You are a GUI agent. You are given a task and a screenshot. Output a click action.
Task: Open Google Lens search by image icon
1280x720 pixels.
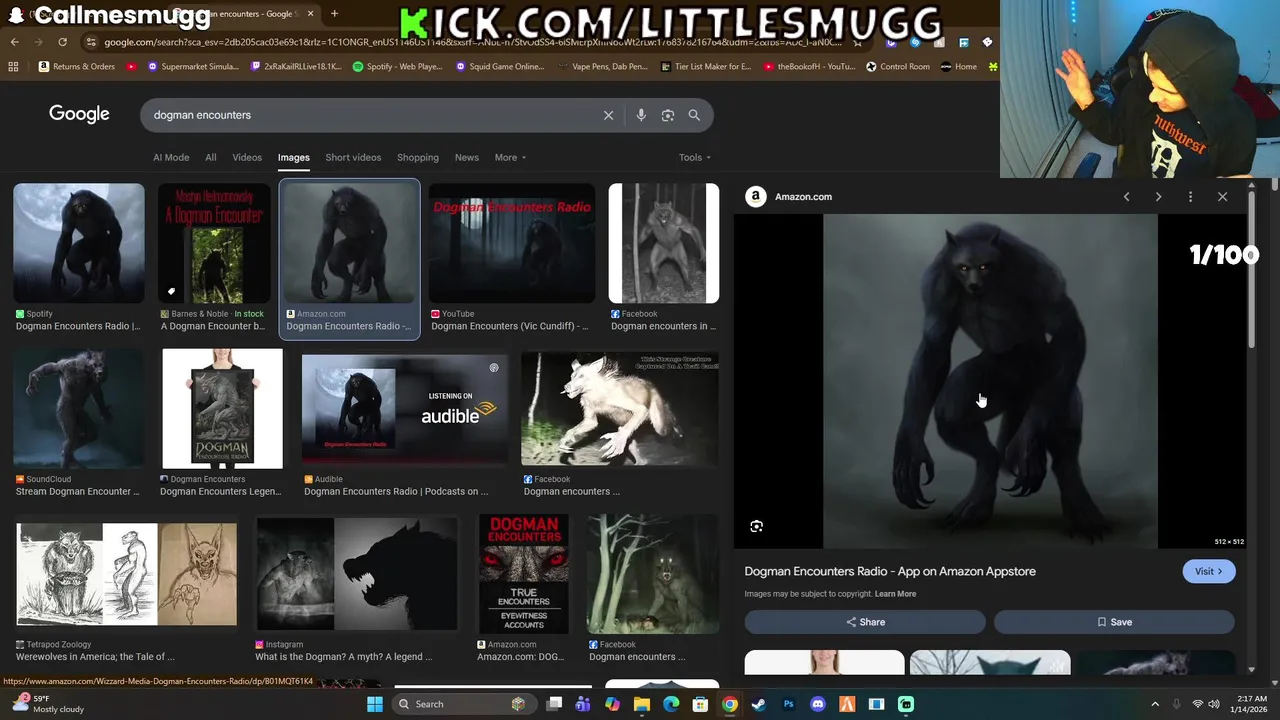point(668,115)
